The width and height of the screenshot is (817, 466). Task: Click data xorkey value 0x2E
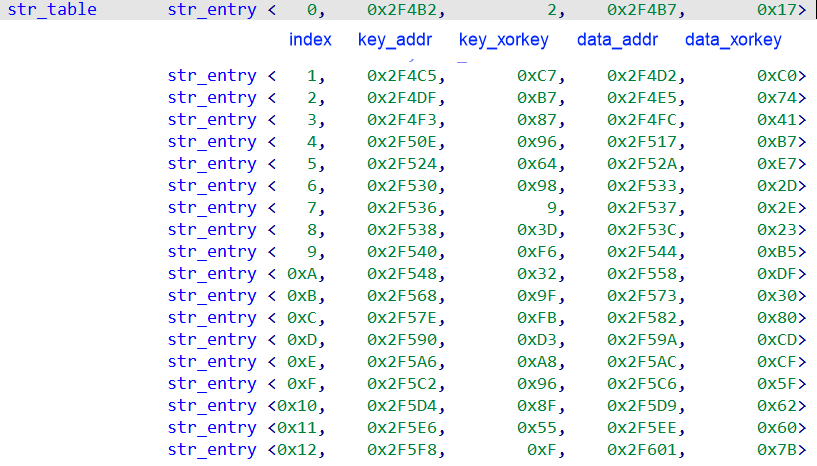click(x=776, y=207)
